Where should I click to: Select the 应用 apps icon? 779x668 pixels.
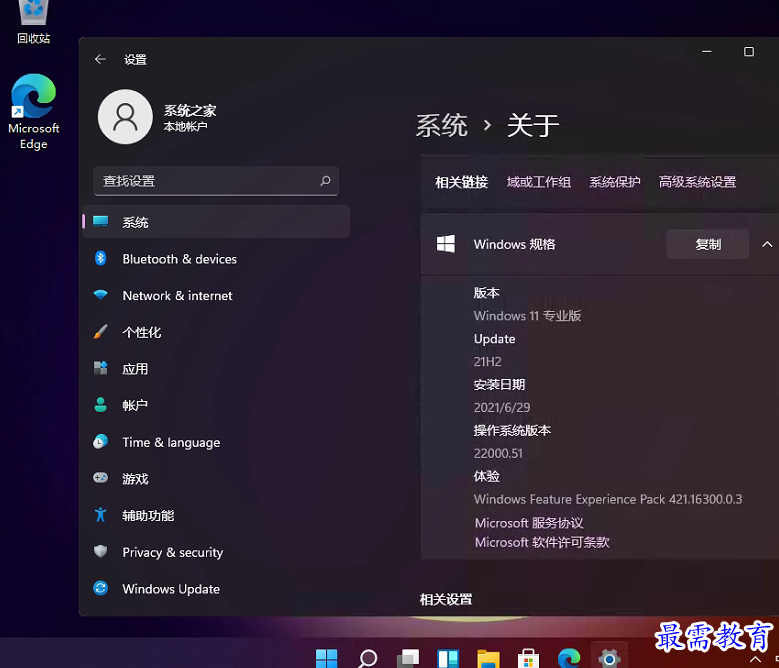100,368
